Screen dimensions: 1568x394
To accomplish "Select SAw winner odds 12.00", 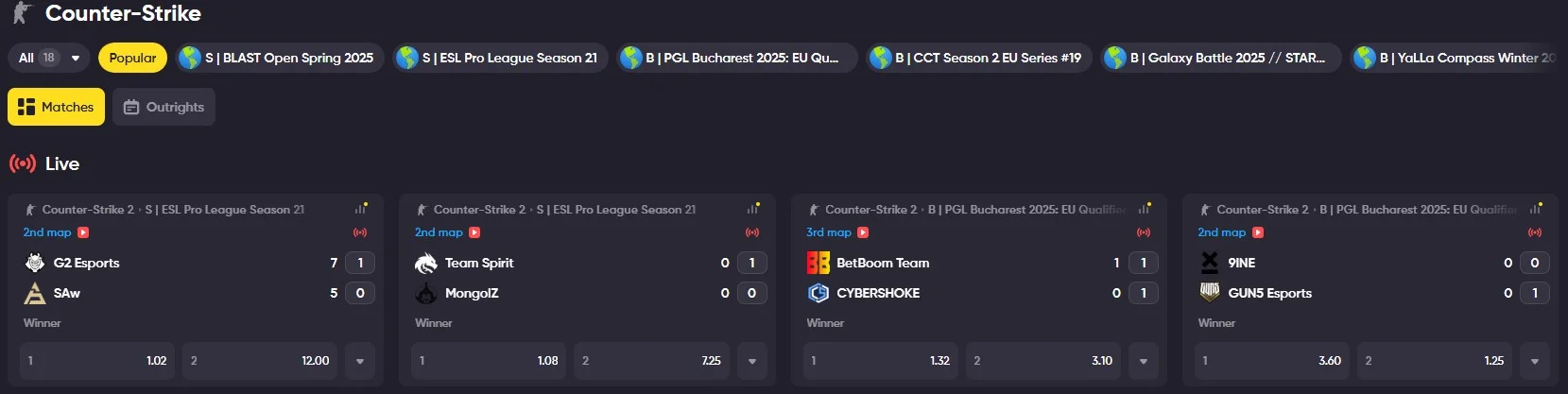I will click(260, 361).
